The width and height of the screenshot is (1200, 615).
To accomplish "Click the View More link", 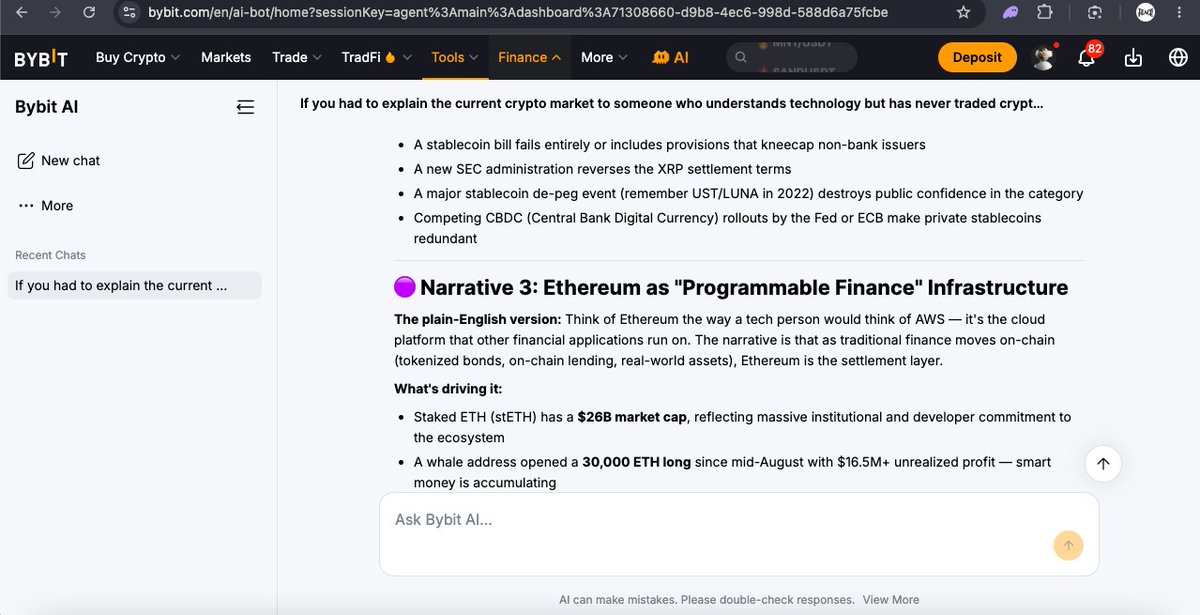I will pos(891,600).
